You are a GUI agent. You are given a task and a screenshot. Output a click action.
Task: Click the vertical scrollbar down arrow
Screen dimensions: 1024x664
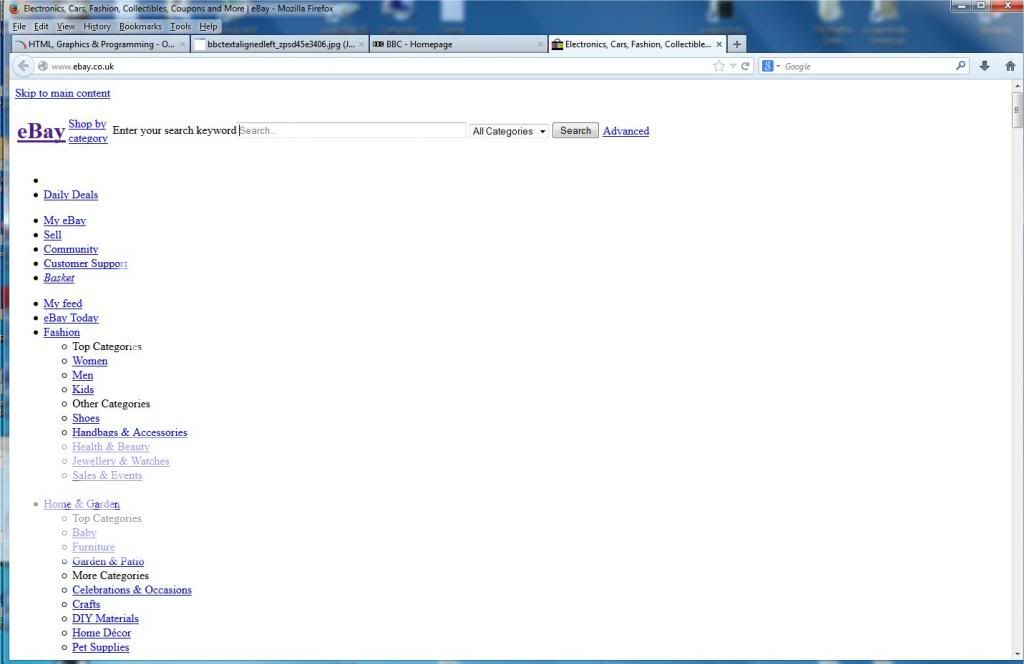(1017, 653)
